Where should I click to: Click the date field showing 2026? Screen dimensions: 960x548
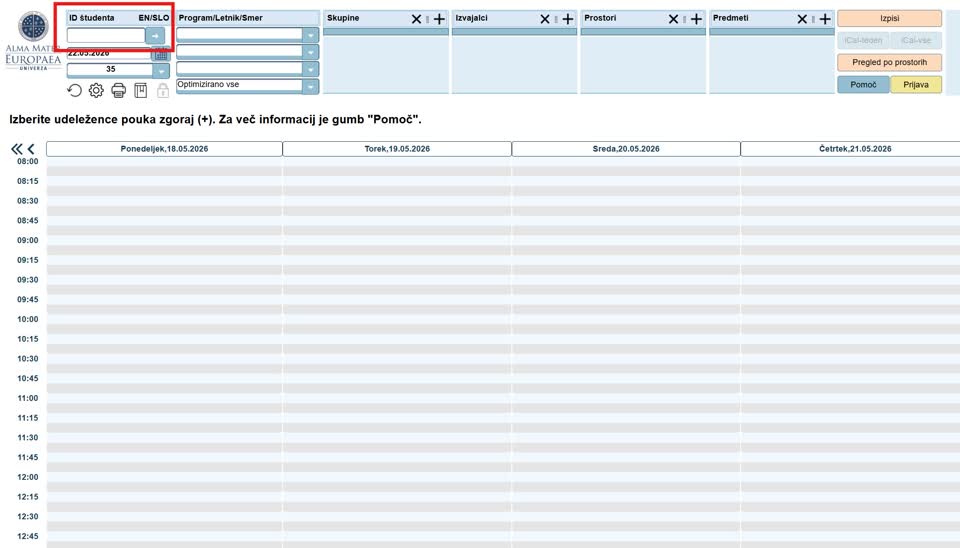[109, 55]
